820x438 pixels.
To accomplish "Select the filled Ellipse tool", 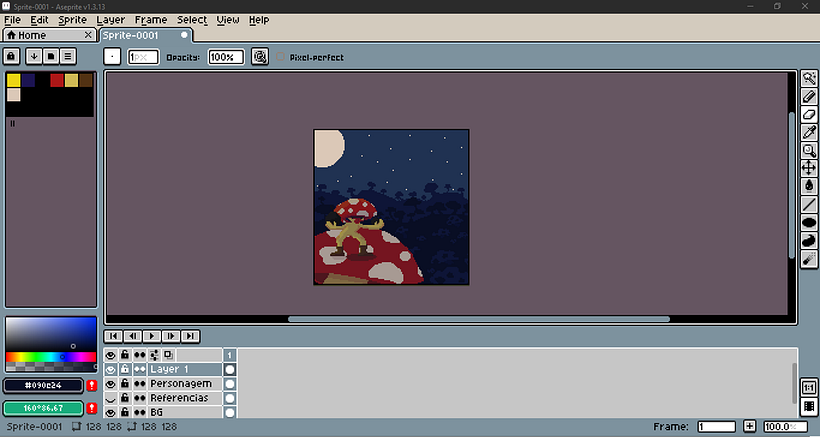I will click(x=809, y=223).
